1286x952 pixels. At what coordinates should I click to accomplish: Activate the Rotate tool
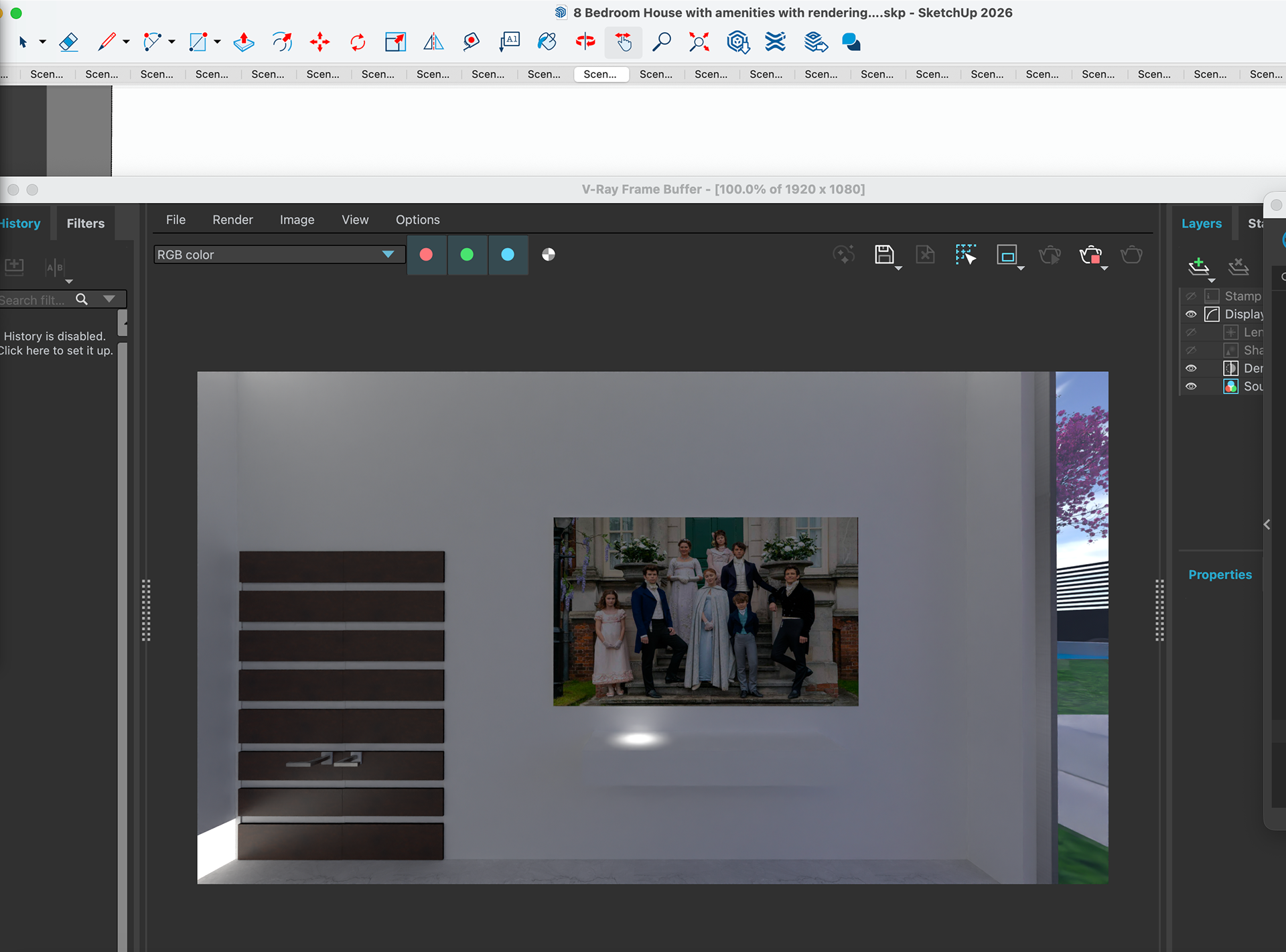[x=358, y=42]
